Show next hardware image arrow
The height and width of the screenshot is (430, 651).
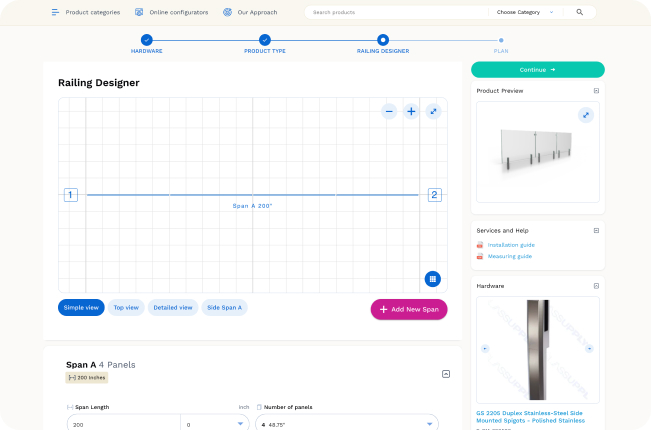[x=589, y=349]
